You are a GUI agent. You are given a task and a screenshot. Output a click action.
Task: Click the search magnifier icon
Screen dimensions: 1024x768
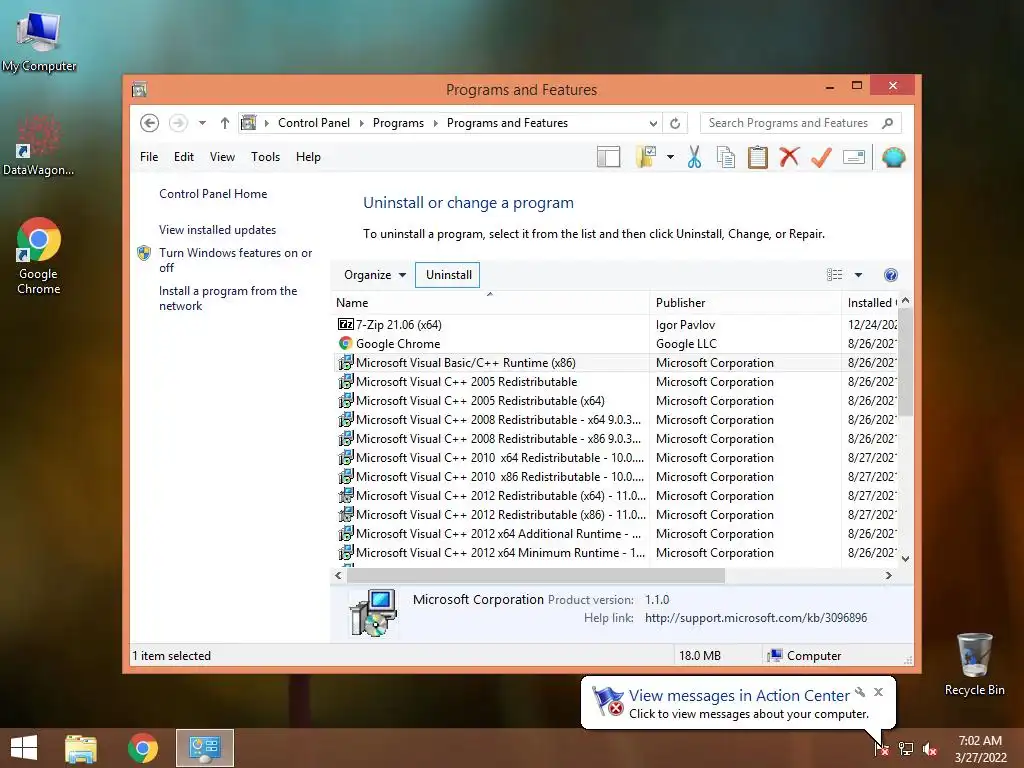point(888,123)
